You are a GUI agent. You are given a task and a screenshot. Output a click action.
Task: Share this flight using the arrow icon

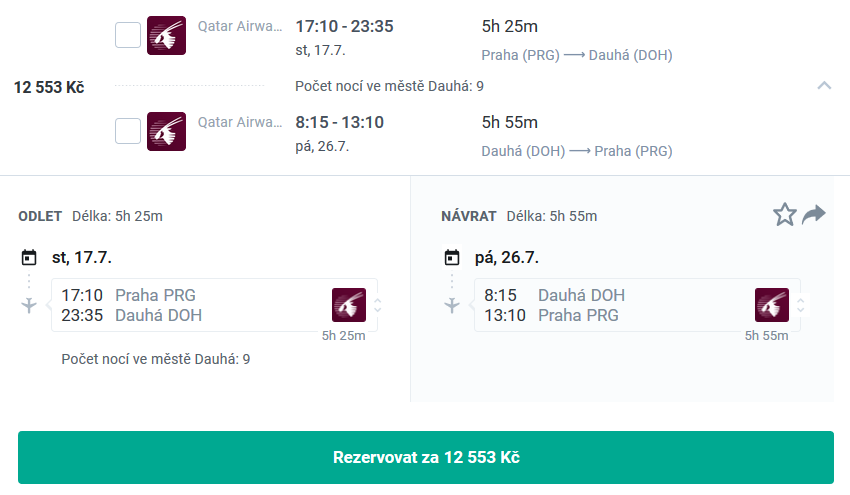[x=814, y=215]
